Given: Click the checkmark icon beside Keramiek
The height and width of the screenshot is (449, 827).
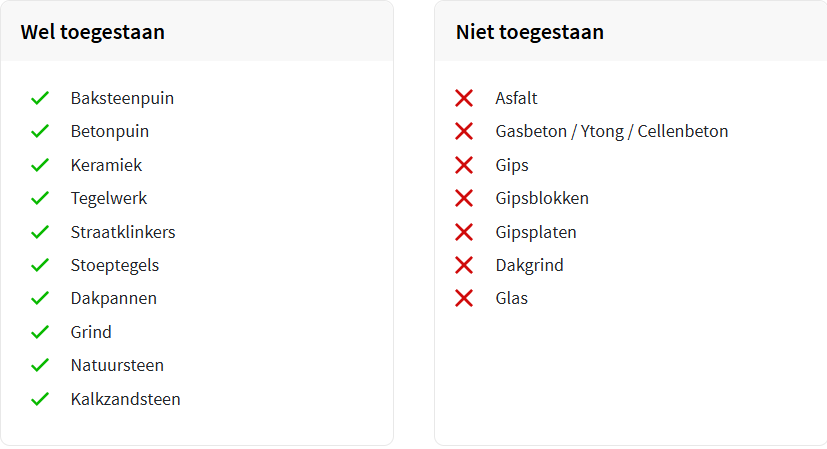Looking at the screenshot, I should (40, 165).
